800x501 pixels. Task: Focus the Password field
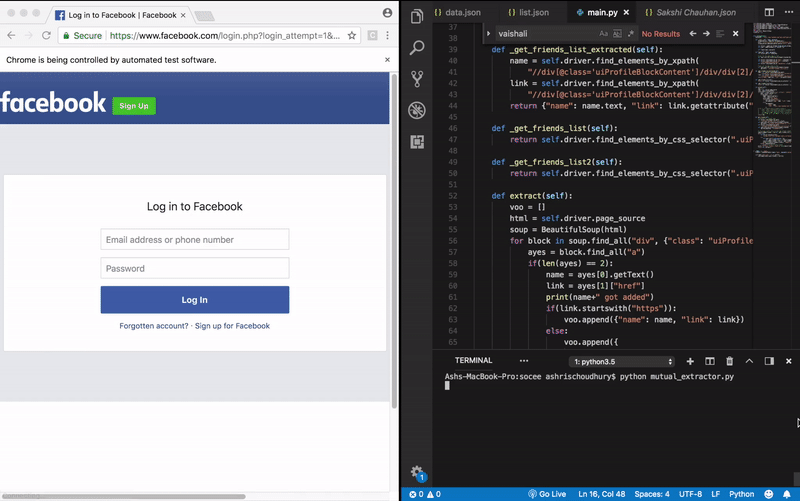tap(195, 268)
